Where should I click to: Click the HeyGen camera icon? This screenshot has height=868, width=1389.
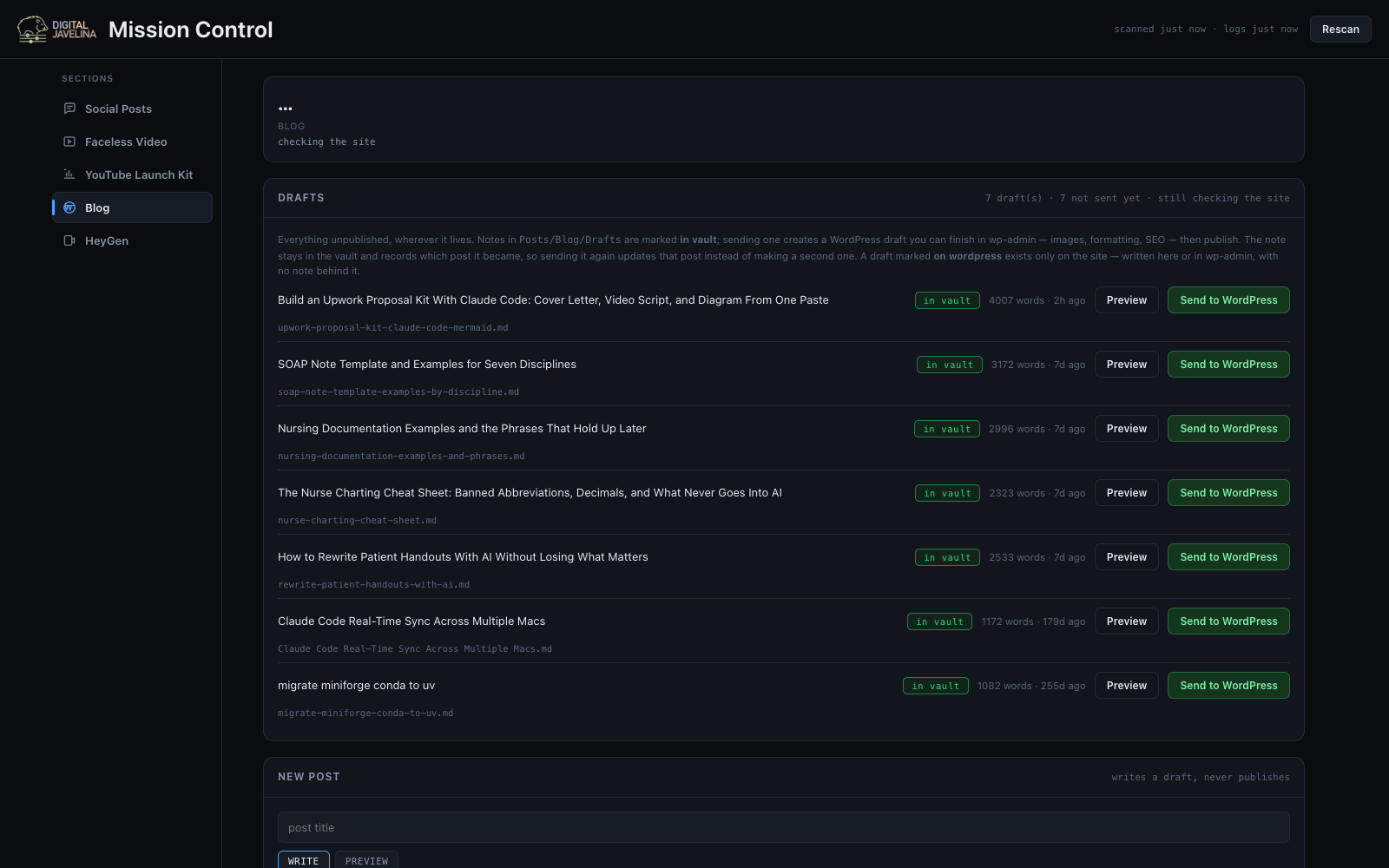tap(69, 240)
